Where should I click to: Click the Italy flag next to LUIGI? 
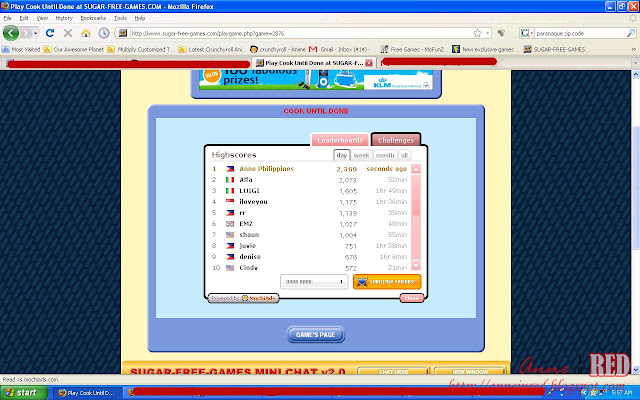point(230,191)
